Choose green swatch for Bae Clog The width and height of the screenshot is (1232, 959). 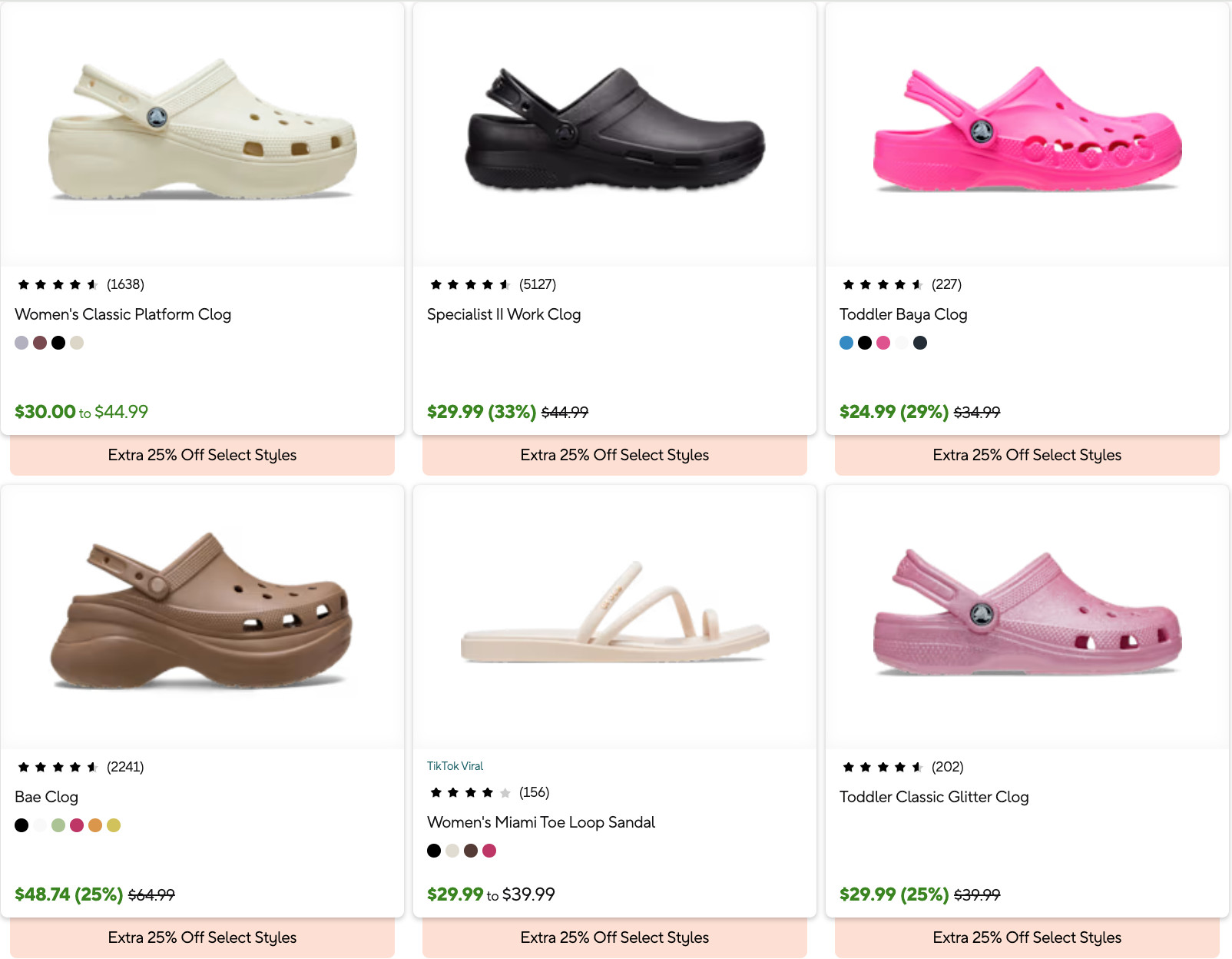58,825
